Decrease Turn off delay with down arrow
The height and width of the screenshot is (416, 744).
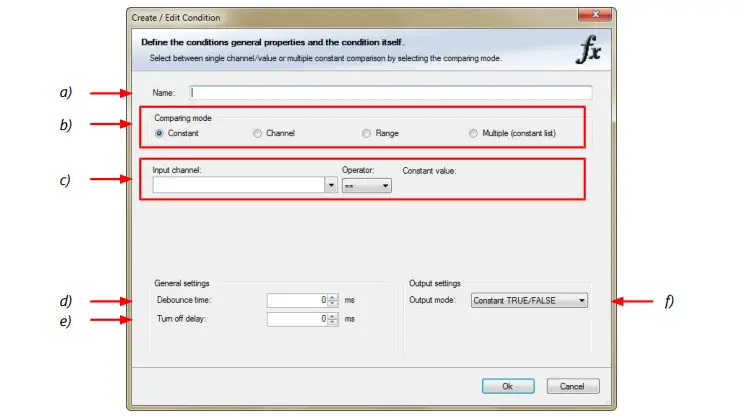point(333,322)
